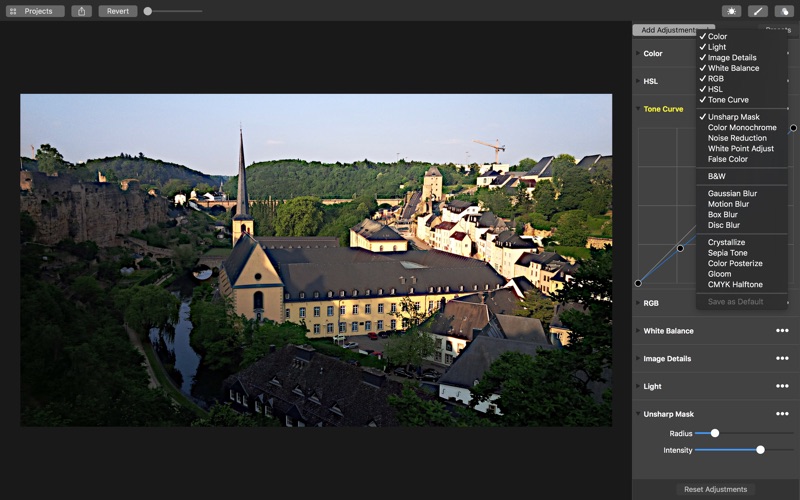Click the toolbar slider next to Revert
The image size is (800, 500).
click(x=173, y=11)
